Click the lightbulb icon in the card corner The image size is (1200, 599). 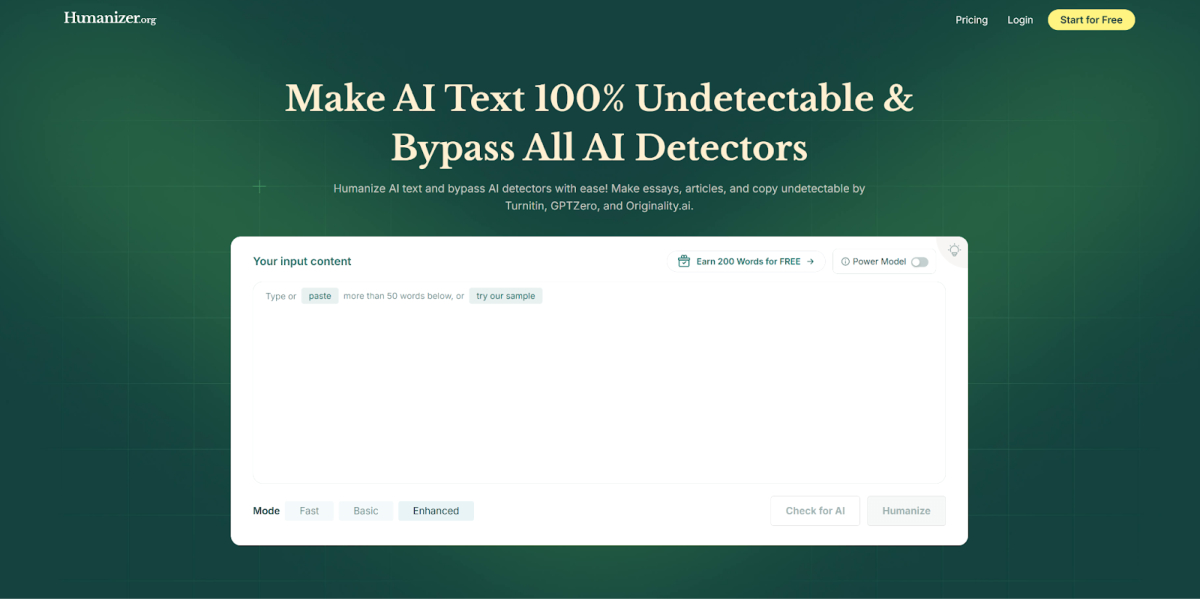(954, 250)
